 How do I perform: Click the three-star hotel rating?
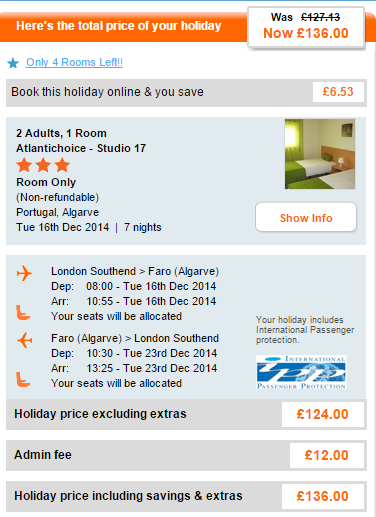[x=43, y=165]
